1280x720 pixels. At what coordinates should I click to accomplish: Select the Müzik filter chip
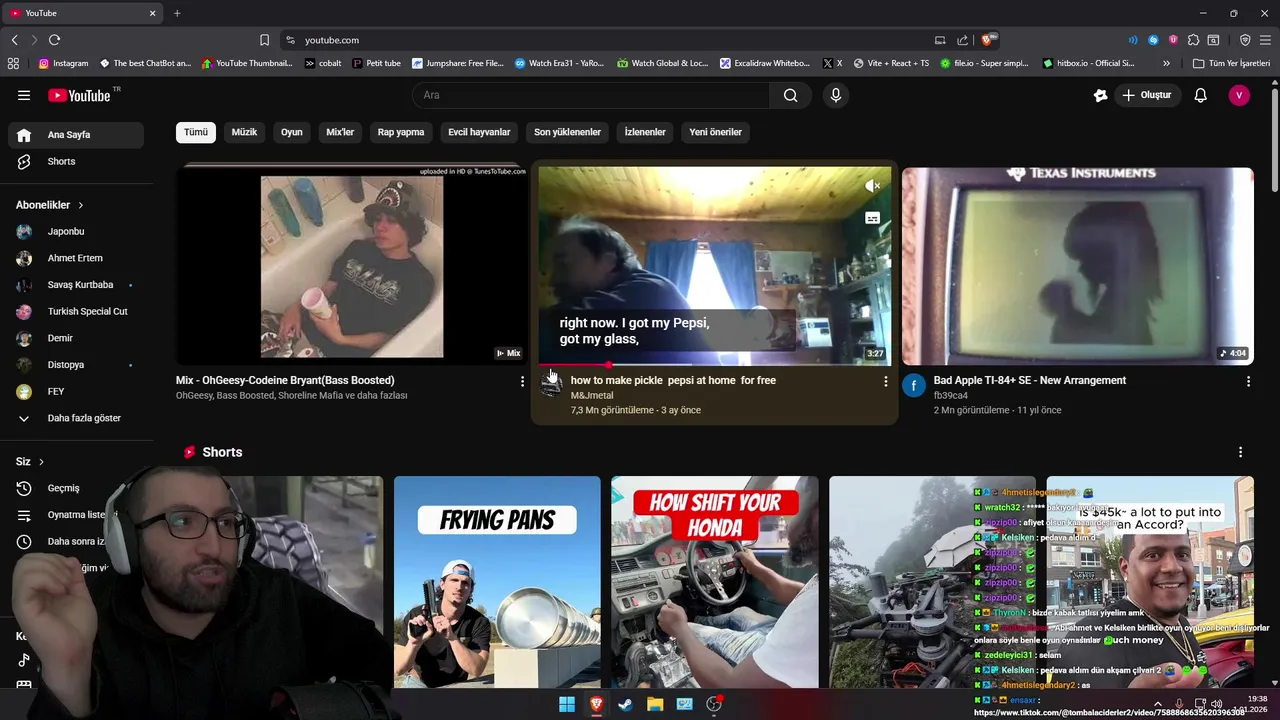point(245,132)
